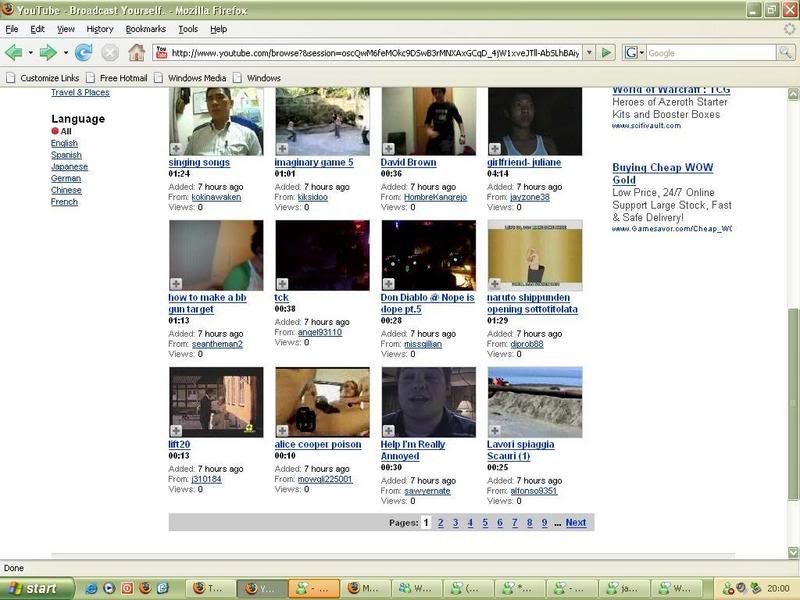Click plus icon on 'naruto shippunden' thumbnail
The height and width of the screenshot is (600, 800).
[x=494, y=284]
